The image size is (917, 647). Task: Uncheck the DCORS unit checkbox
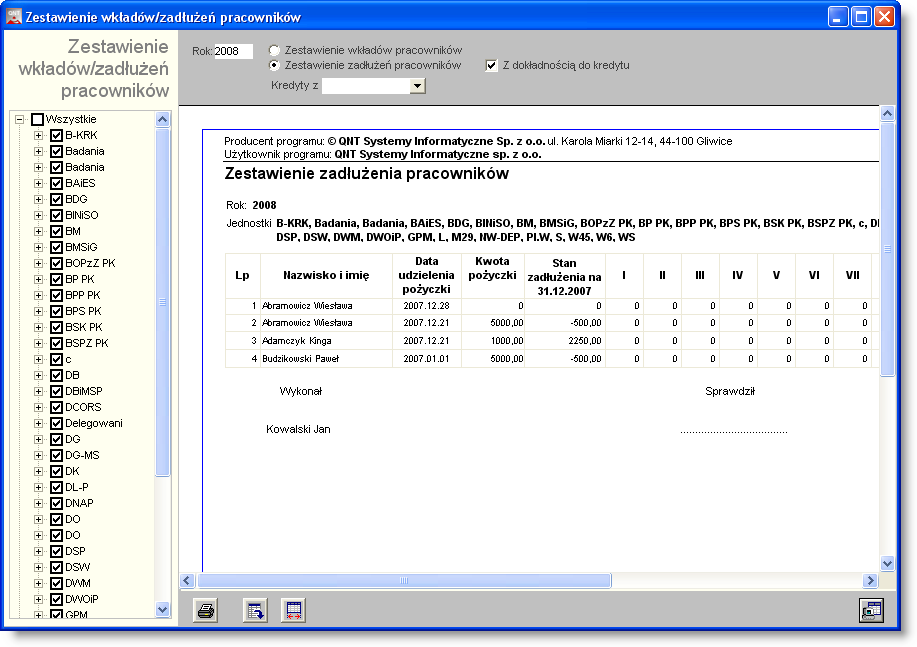pos(56,407)
